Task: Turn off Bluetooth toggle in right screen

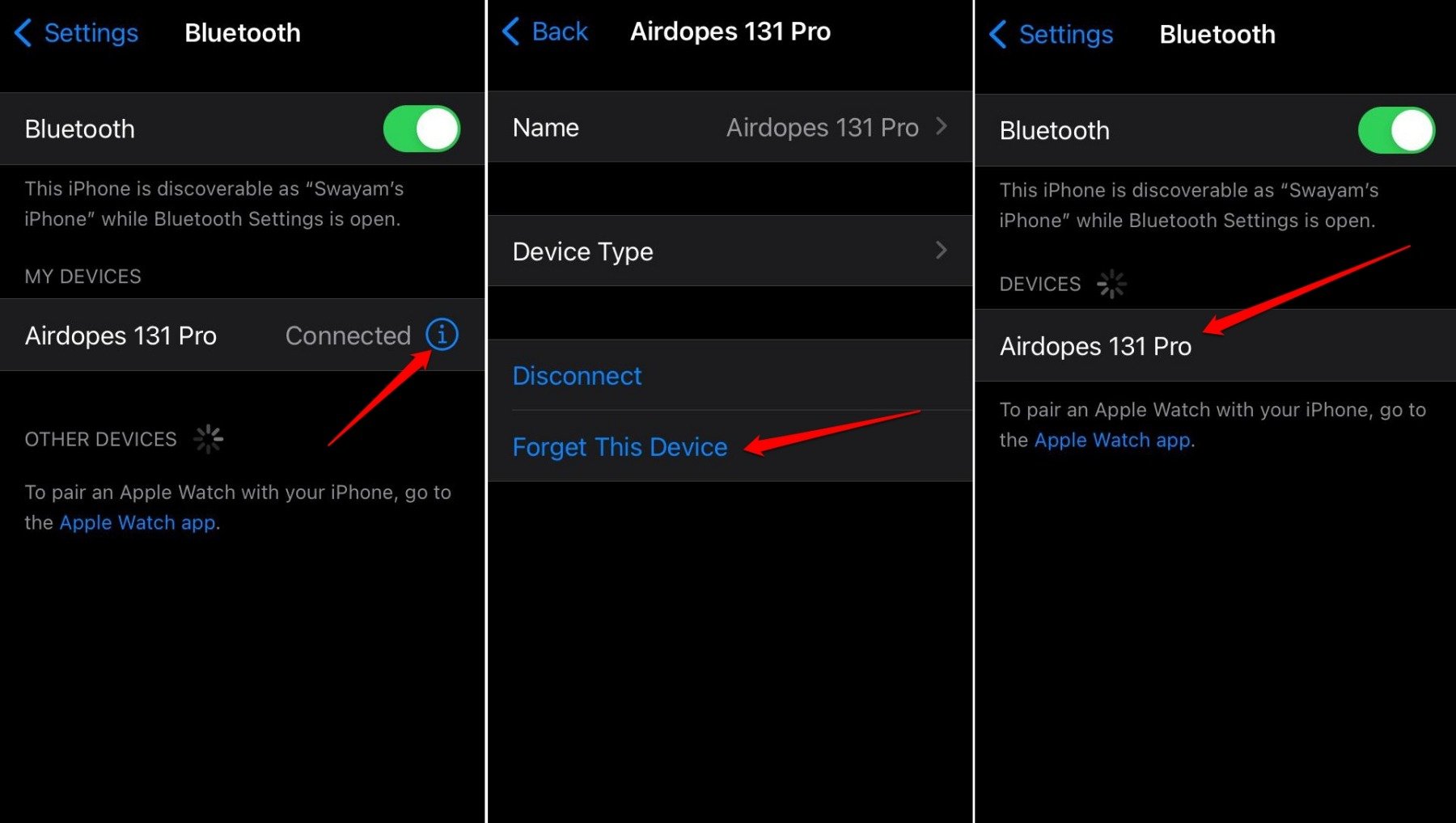Action: tap(1397, 130)
